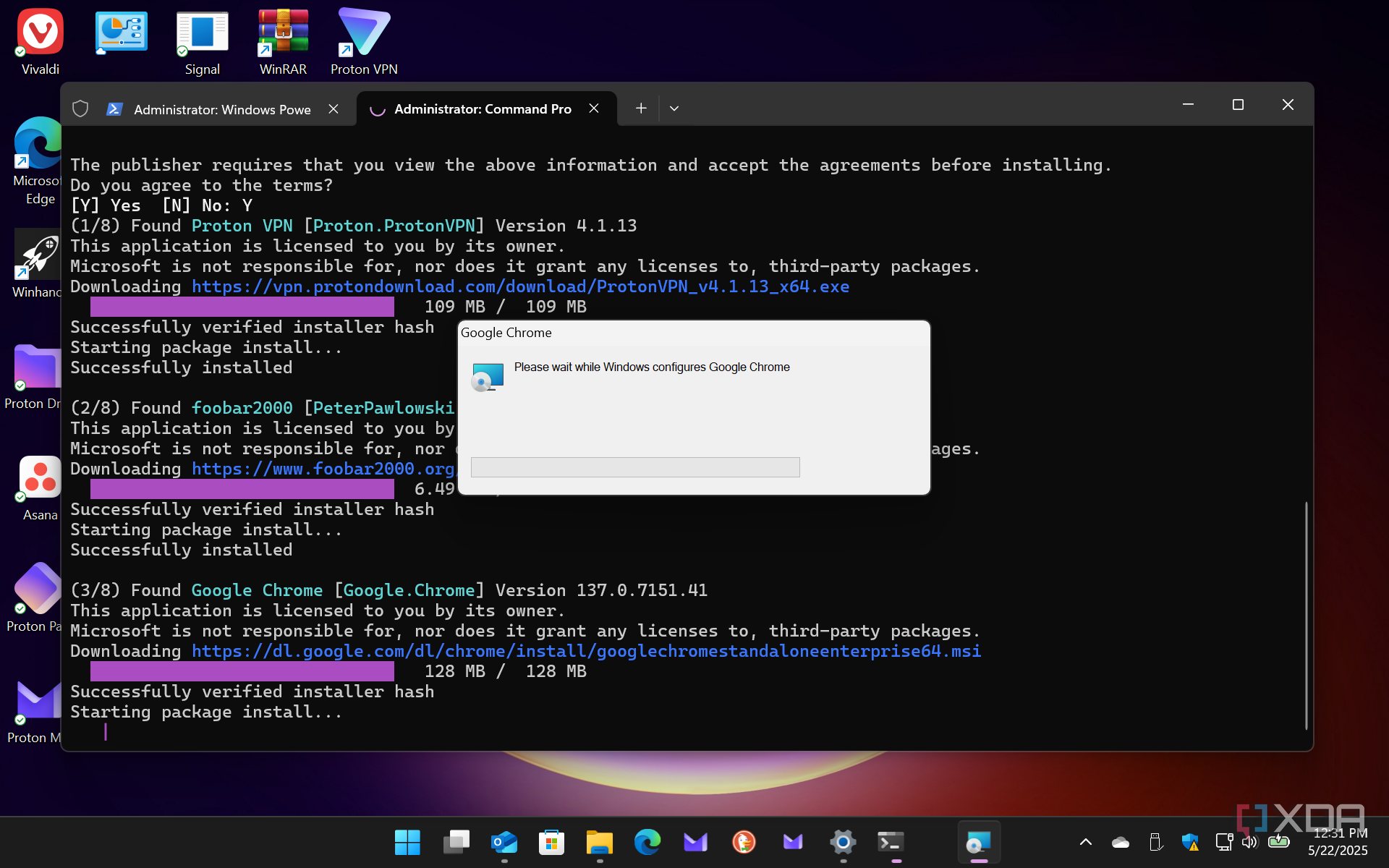Expand the system tray hidden icons
The image size is (1389, 868).
click(x=1085, y=842)
